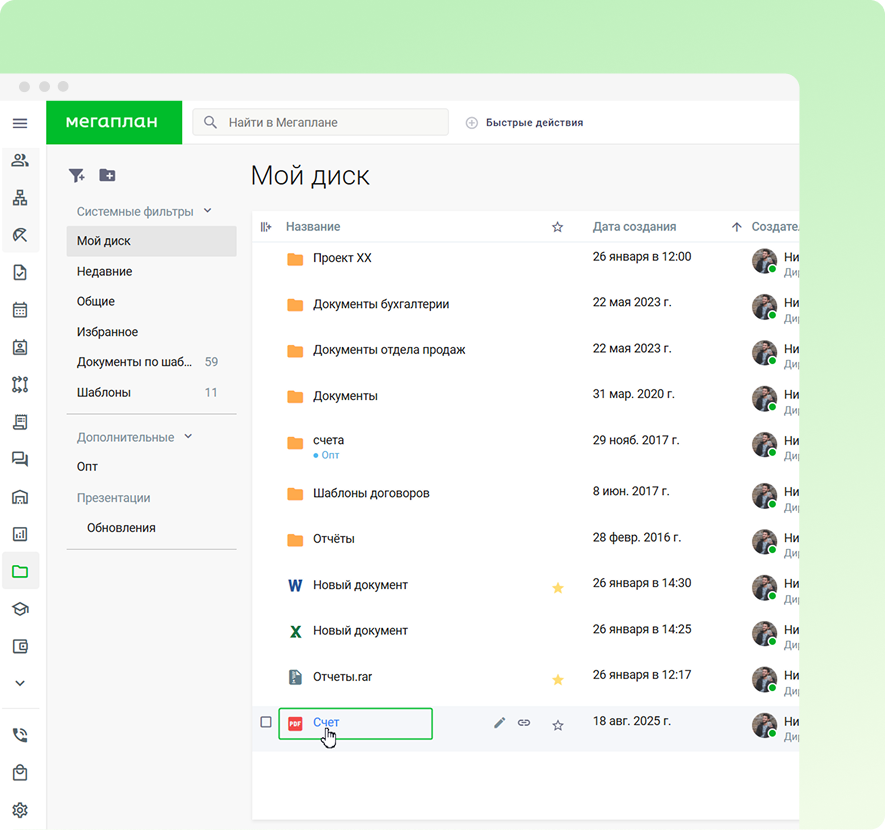Open the employees (people) sidebar icon

click(x=20, y=160)
